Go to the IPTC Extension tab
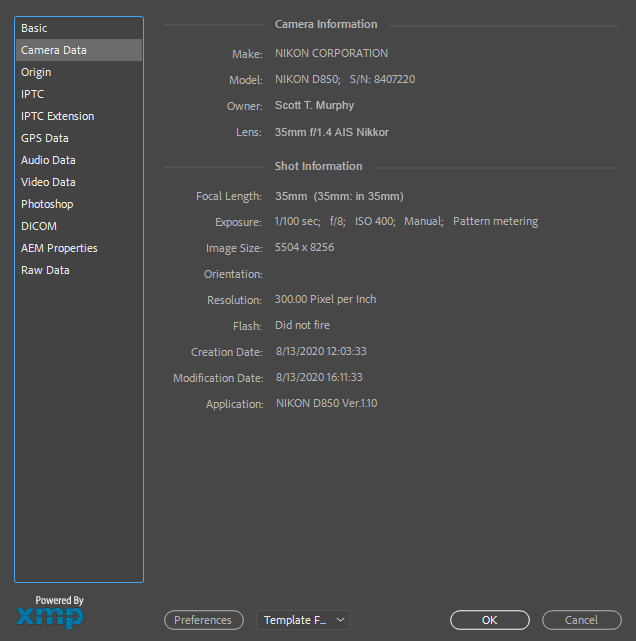The height and width of the screenshot is (641, 636). coord(57,116)
